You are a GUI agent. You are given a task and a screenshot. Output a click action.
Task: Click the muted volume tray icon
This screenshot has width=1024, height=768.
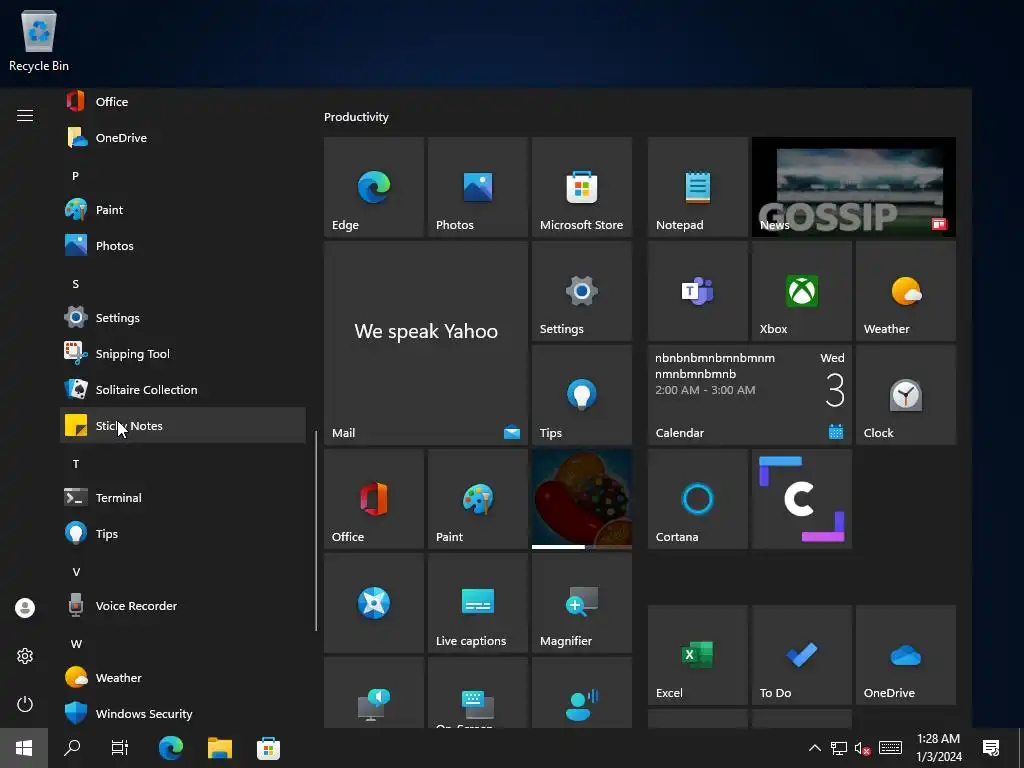pos(862,748)
